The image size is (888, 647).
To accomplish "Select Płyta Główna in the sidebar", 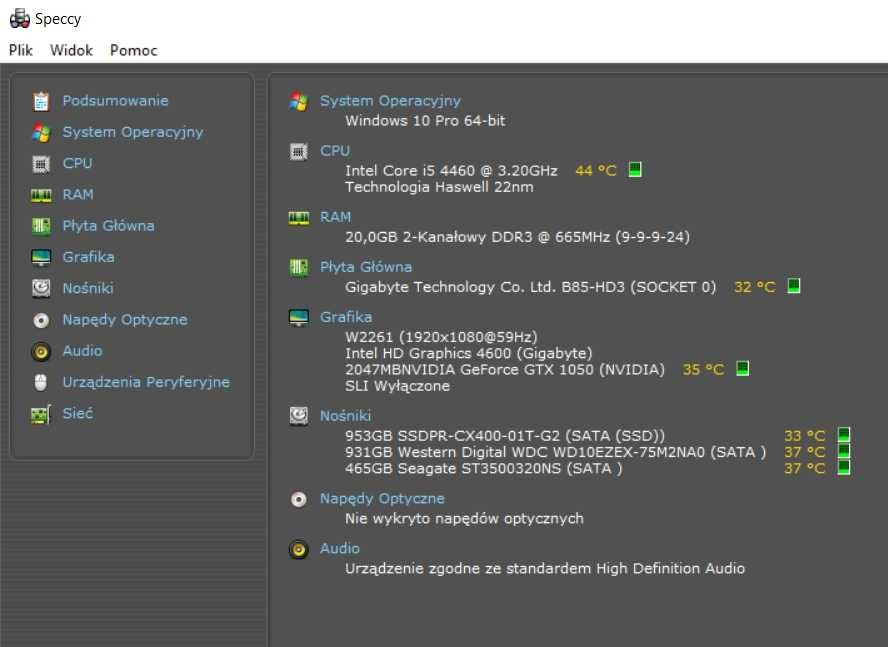I will coord(108,225).
